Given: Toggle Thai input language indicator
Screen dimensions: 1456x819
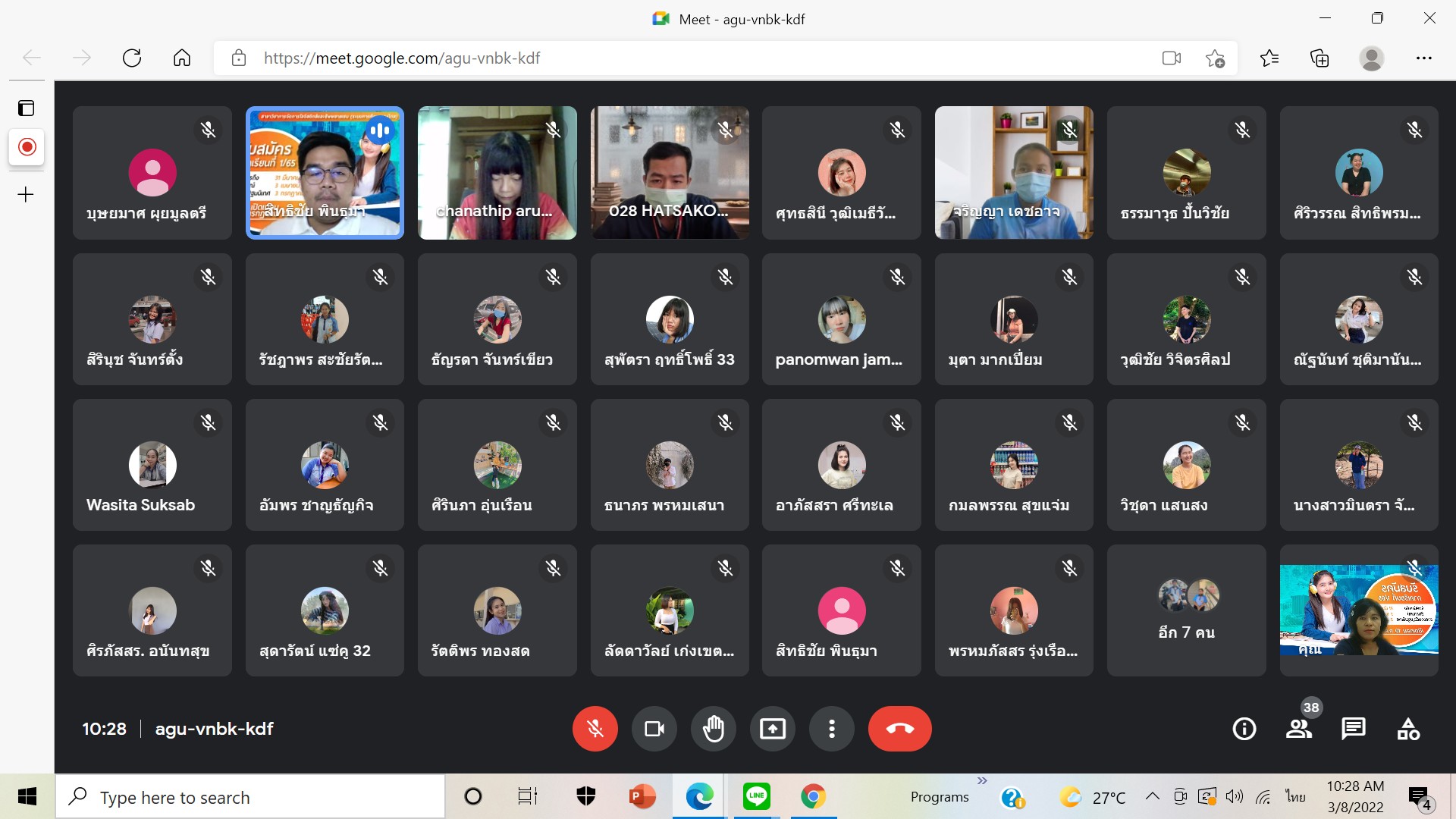Looking at the screenshot, I should (x=1295, y=796).
